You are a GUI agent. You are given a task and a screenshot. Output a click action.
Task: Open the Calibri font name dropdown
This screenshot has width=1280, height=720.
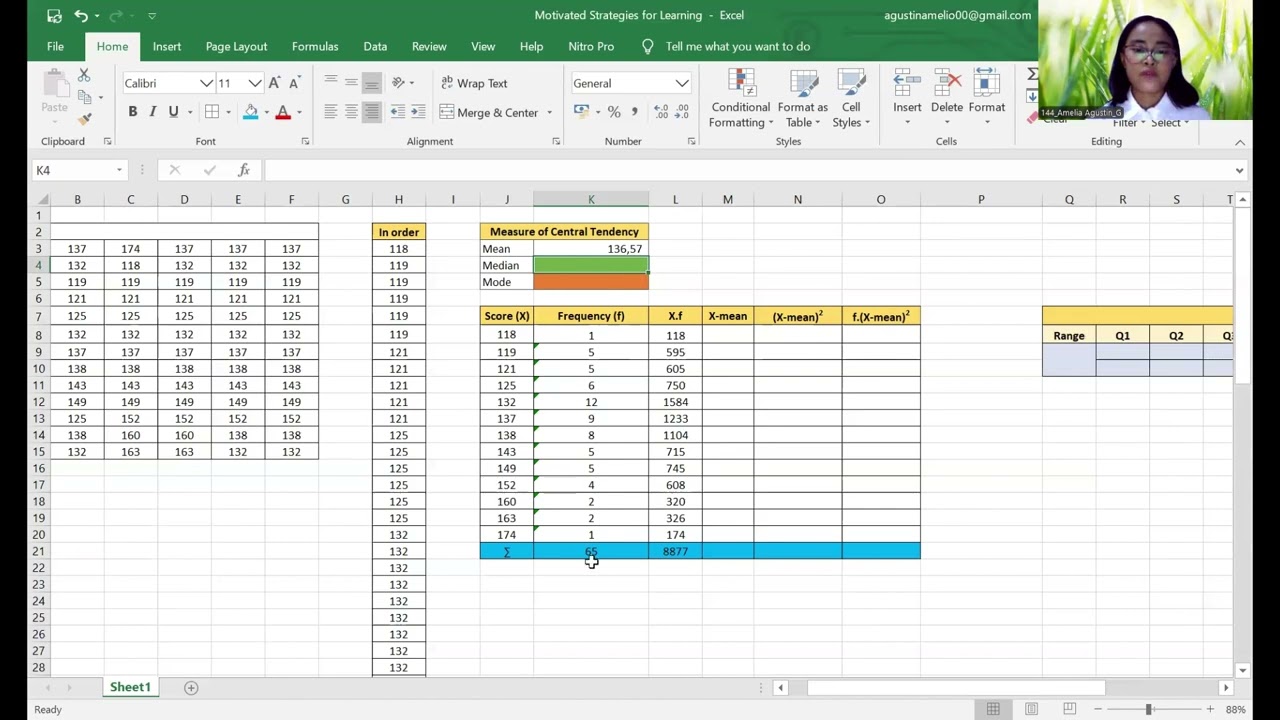tap(206, 83)
